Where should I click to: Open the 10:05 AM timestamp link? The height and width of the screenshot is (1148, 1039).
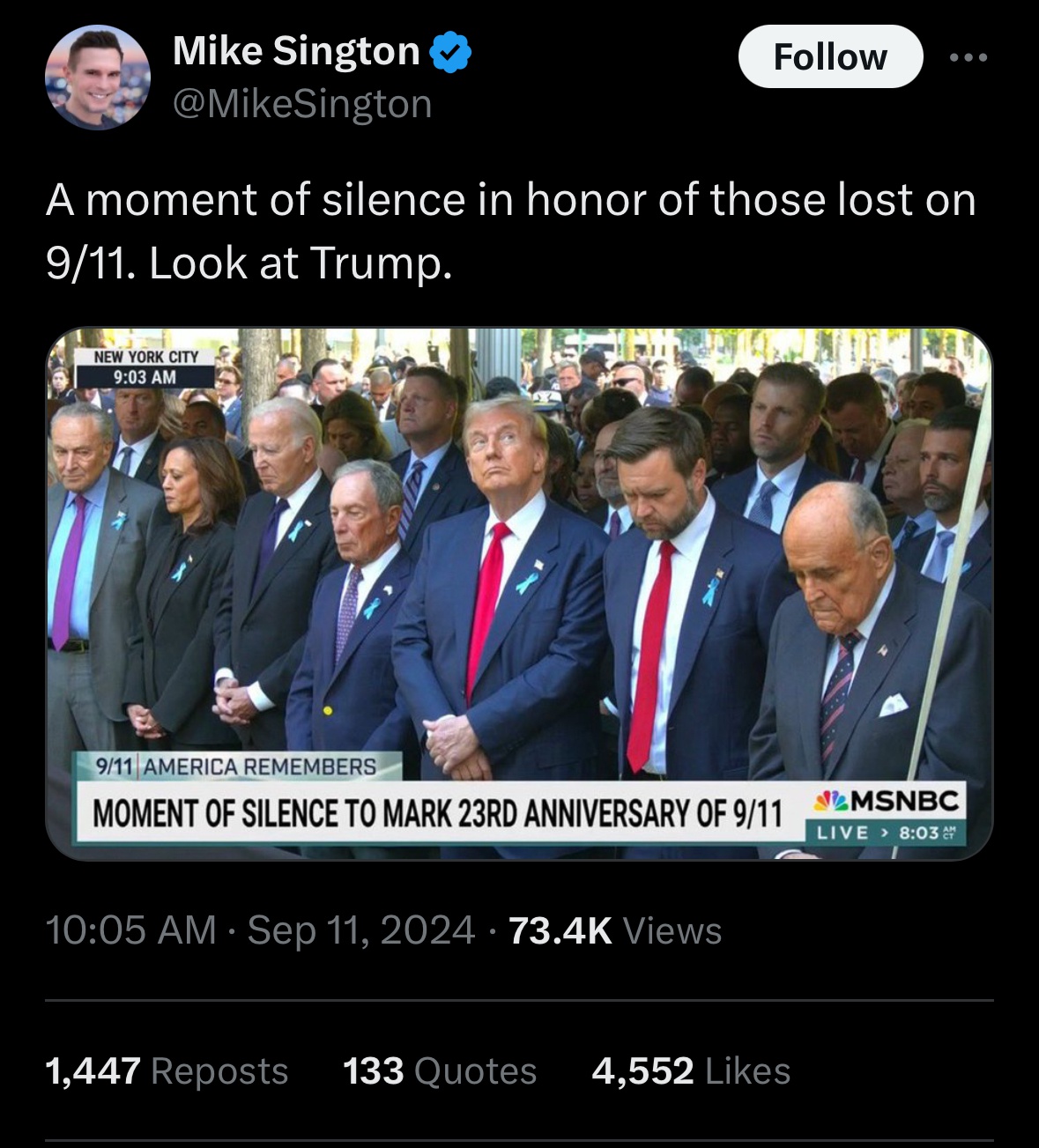coord(130,930)
